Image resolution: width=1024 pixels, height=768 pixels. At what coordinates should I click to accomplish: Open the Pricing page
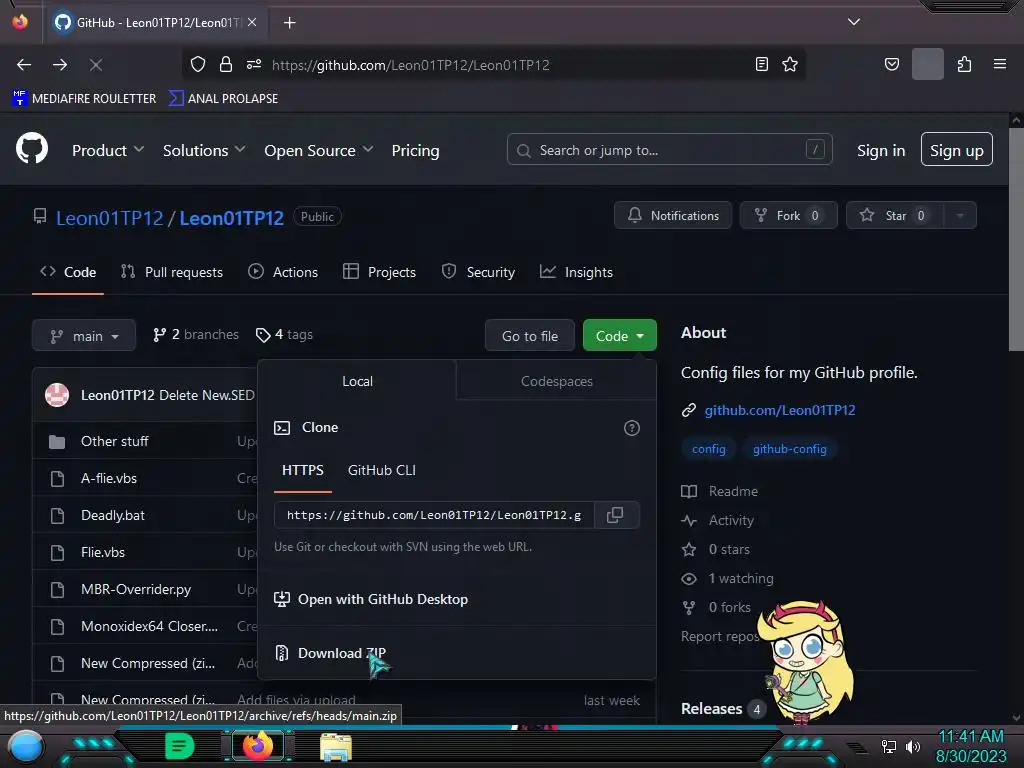415,150
